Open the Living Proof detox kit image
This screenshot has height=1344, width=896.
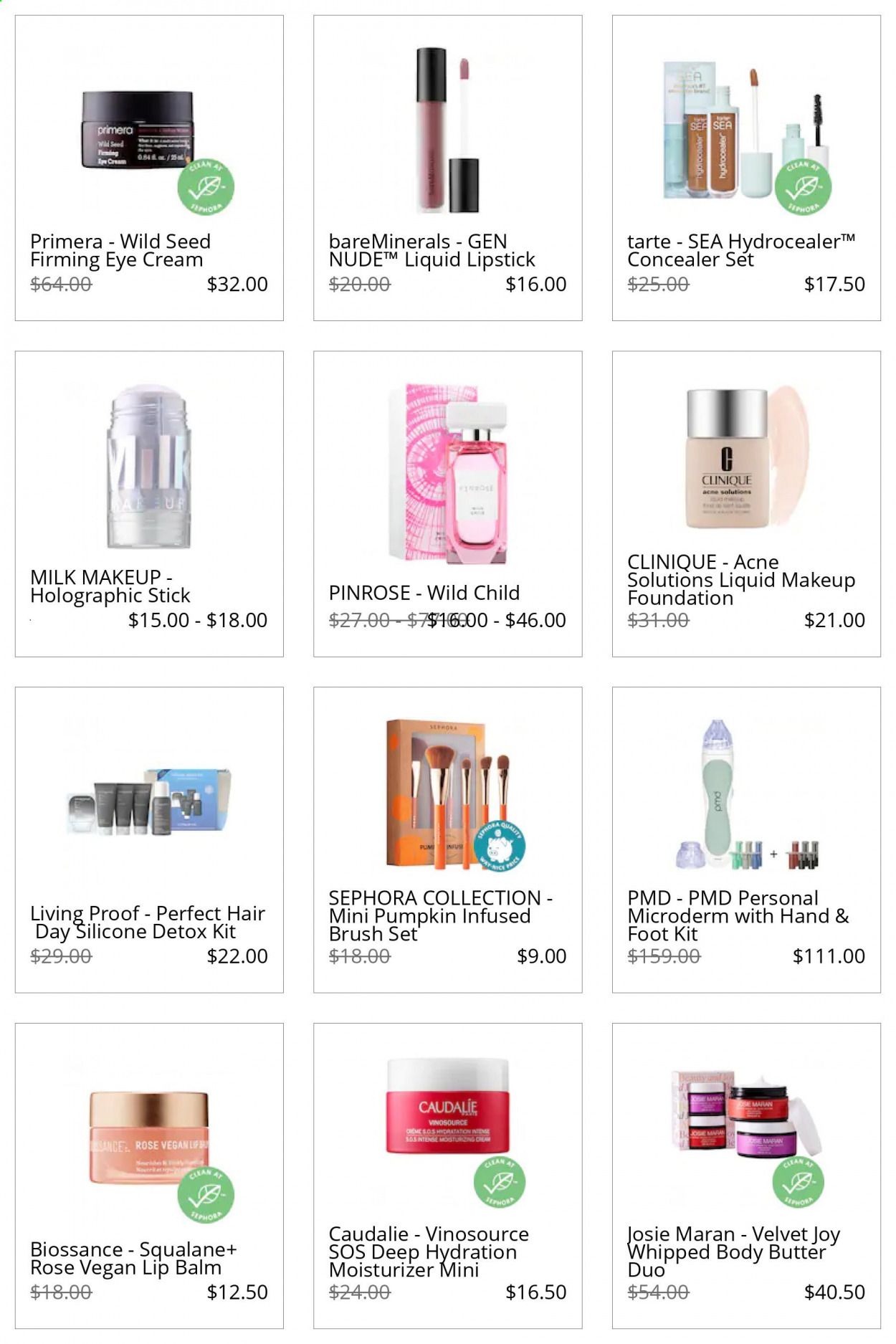[x=149, y=801]
